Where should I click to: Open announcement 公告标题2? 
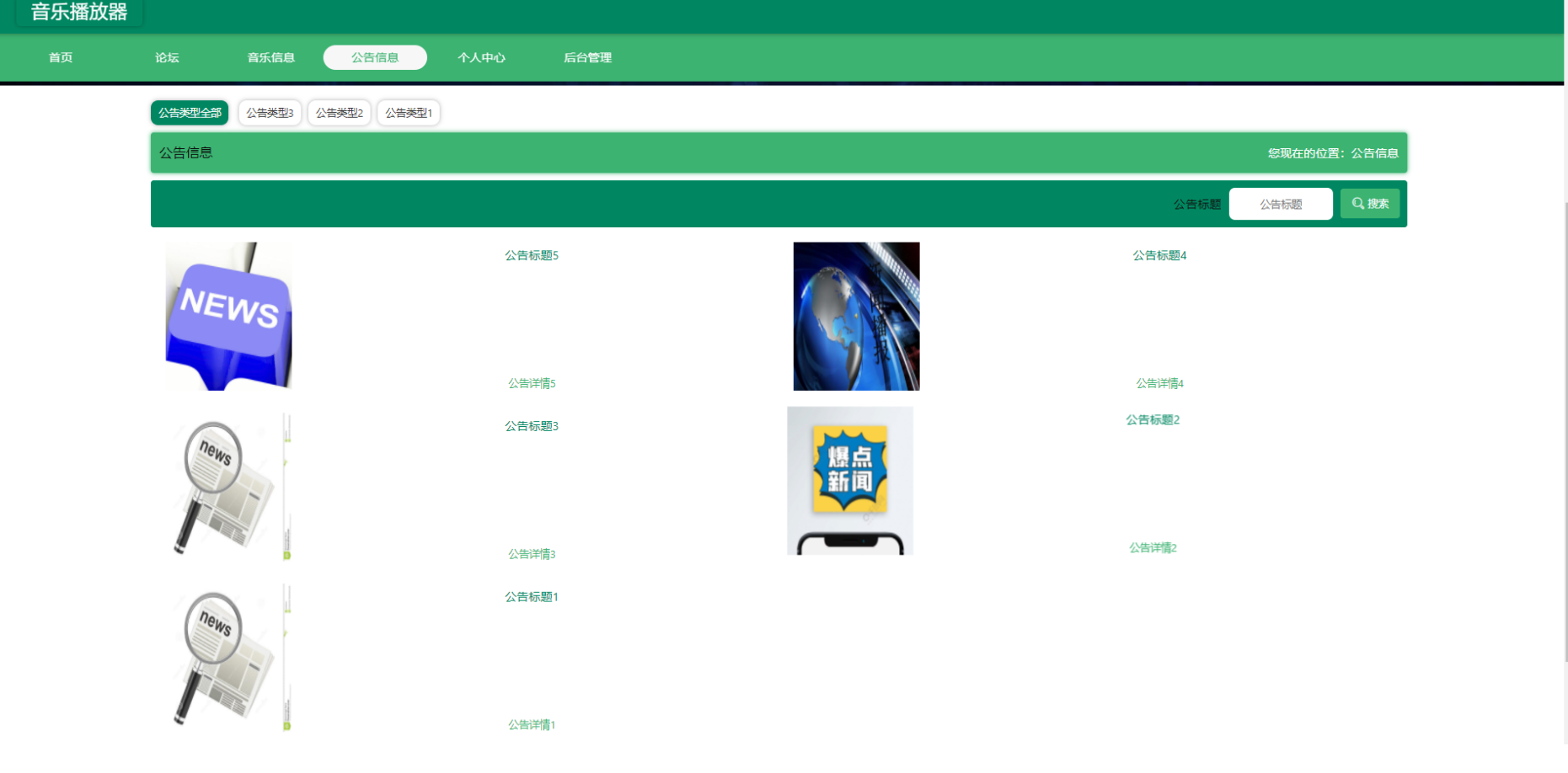[1152, 418]
